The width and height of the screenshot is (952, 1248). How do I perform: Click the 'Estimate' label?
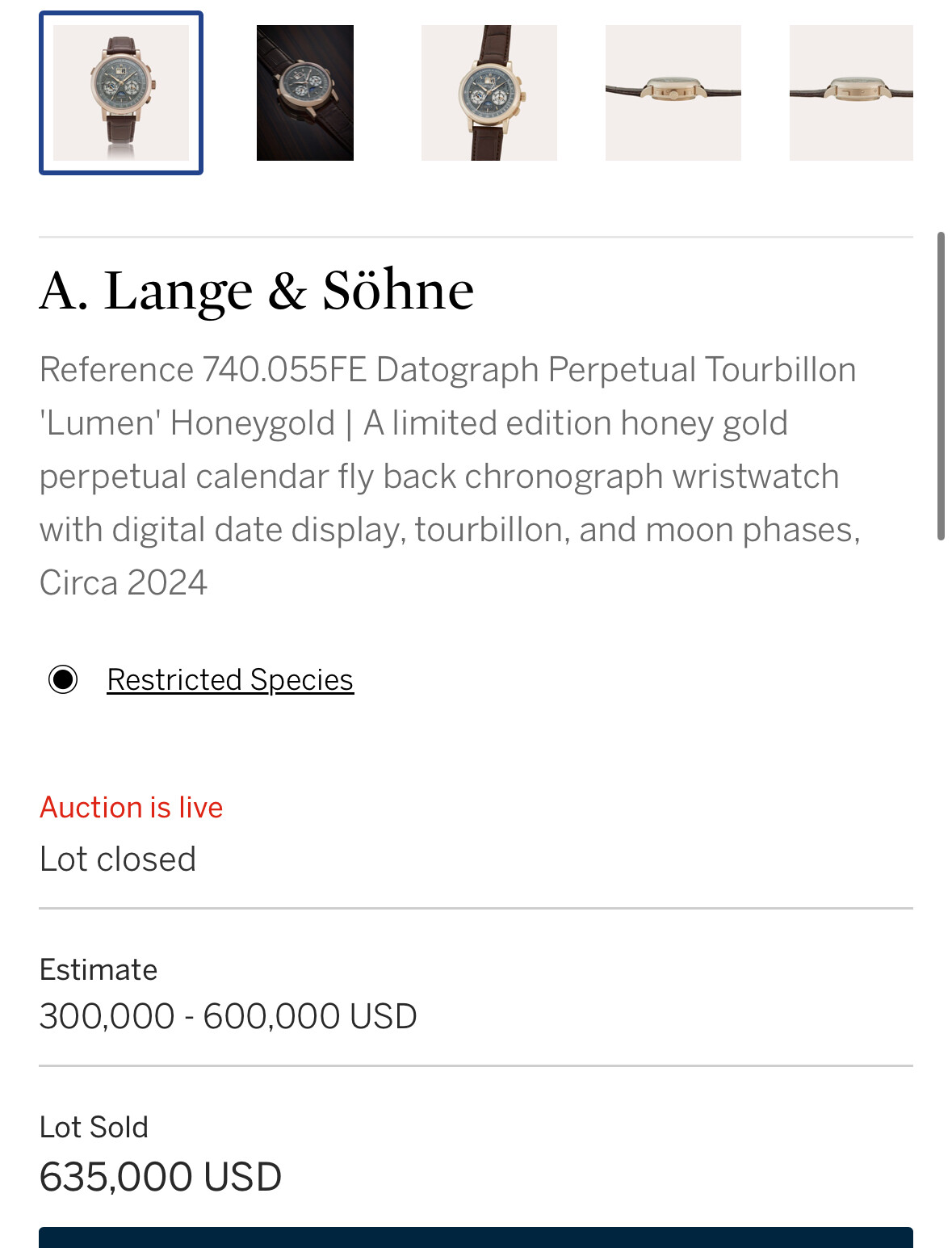click(x=99, y=969)
